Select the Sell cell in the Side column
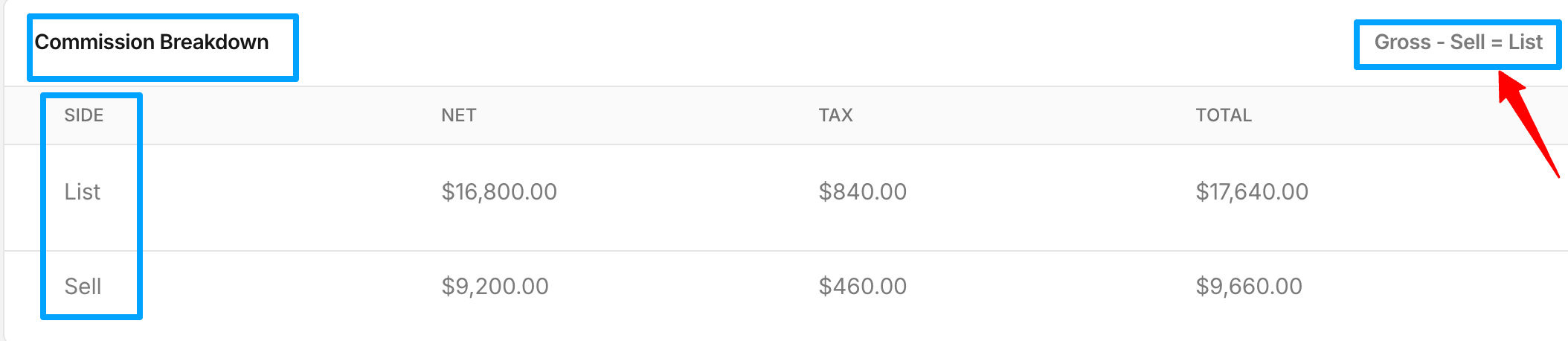Image resolution: width=1568 pixels, height=341 pixels. (x=83, y=287)
